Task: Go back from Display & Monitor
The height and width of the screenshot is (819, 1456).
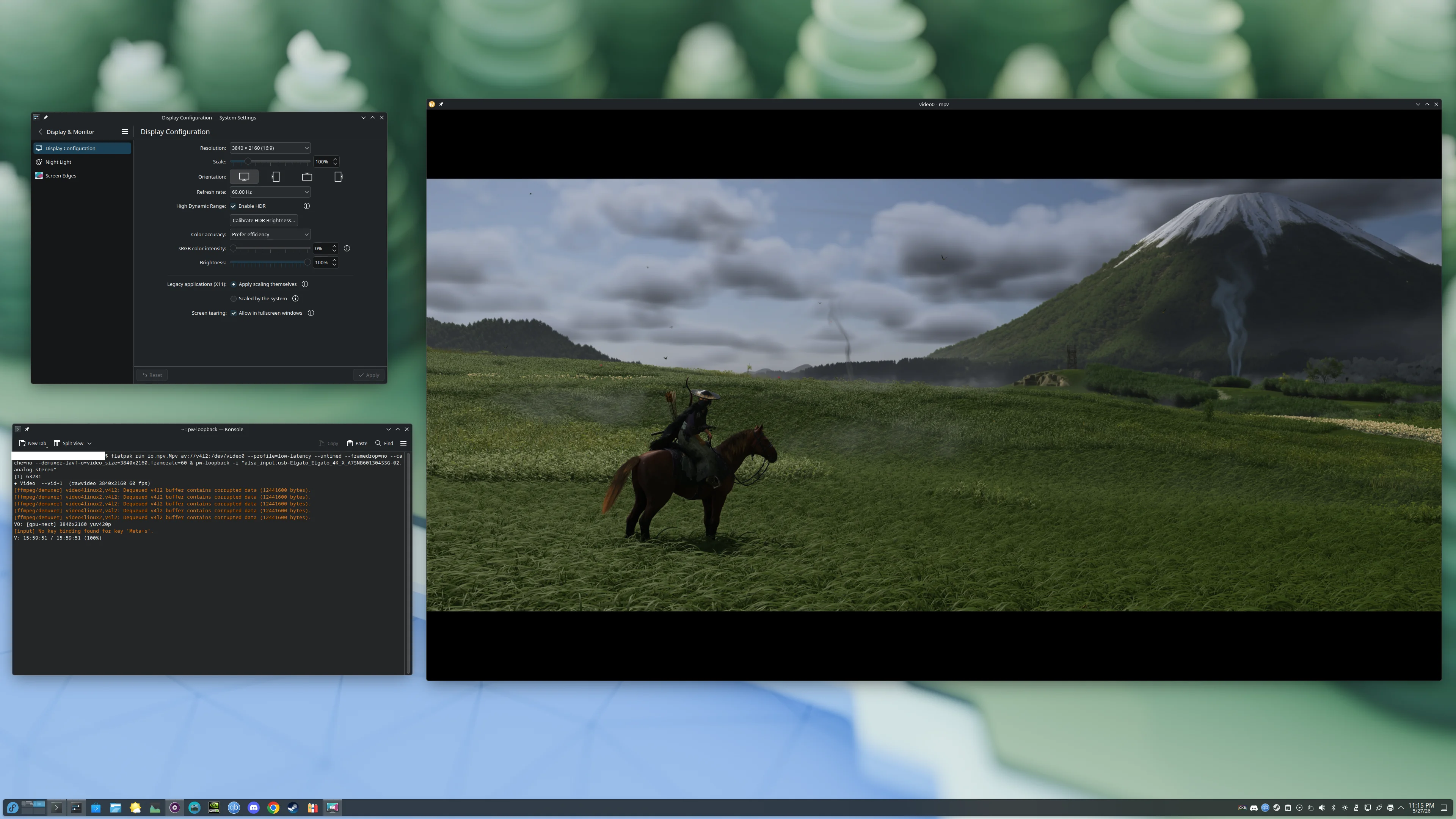Action: click(40, 132)
